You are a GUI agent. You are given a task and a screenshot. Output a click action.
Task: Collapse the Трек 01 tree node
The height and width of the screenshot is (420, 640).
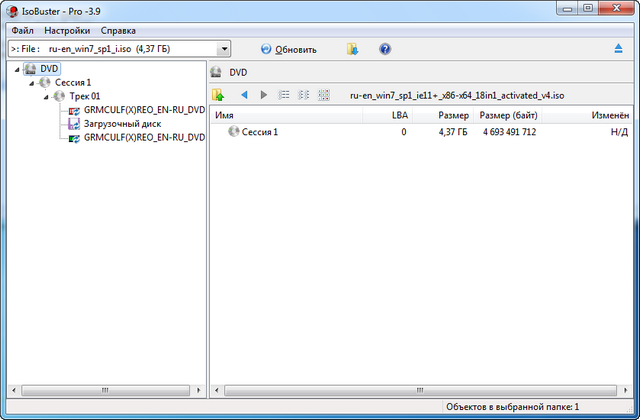(x=46, y=97)
